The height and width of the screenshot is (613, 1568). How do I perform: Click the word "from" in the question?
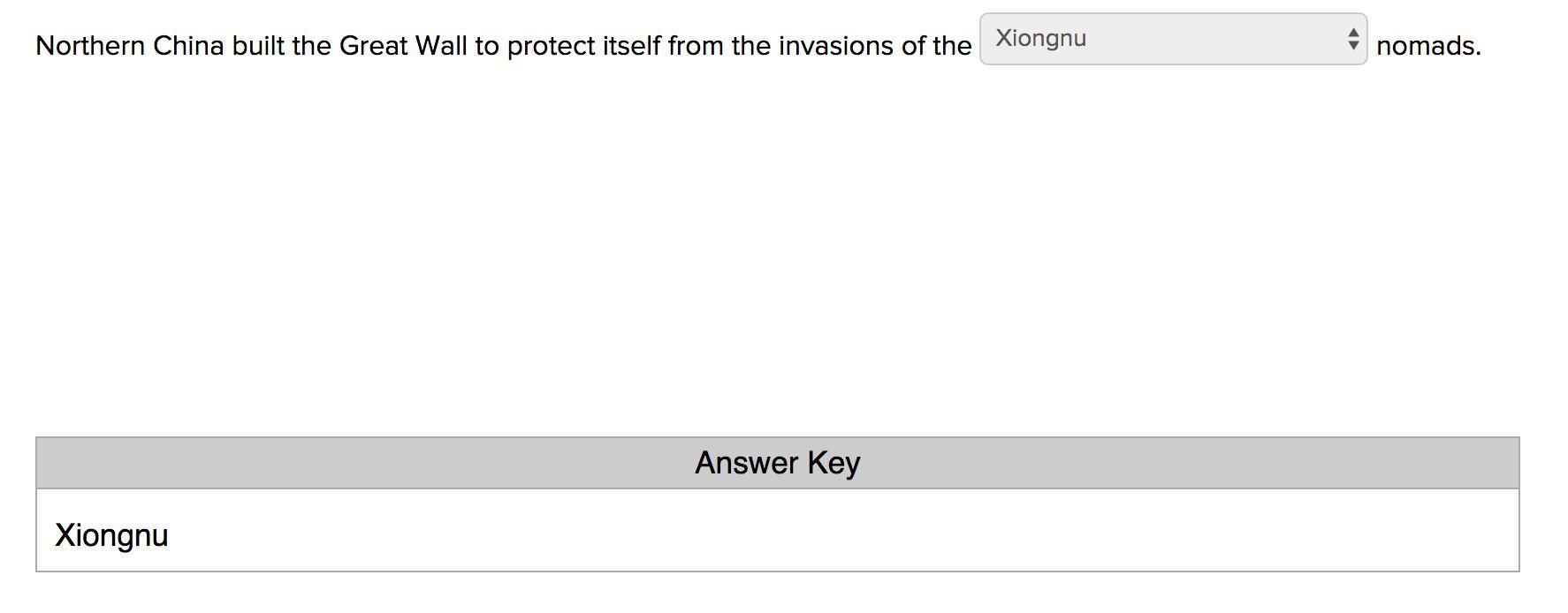(x=696, y=46)
